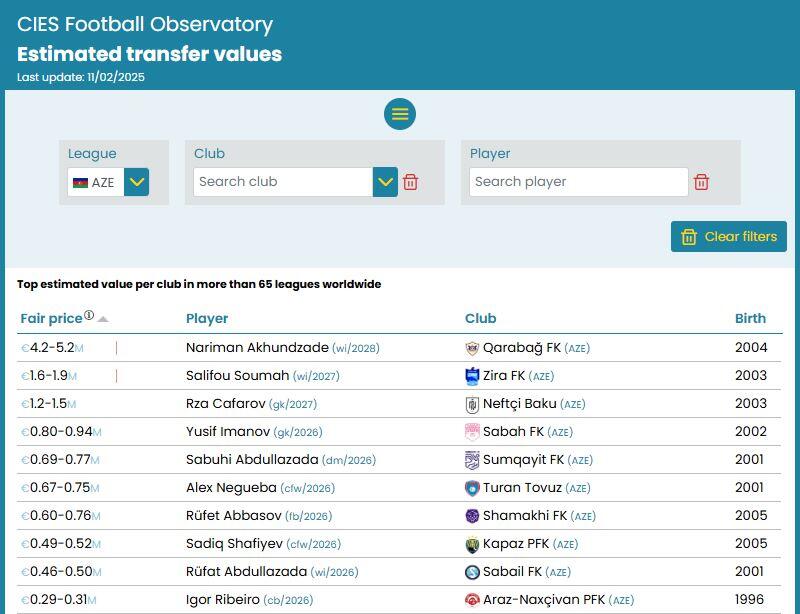The height and width of the screenshot is (614, 800).
Task: Click the Neftçi Baku club name
Action: [x=519, y=404]
